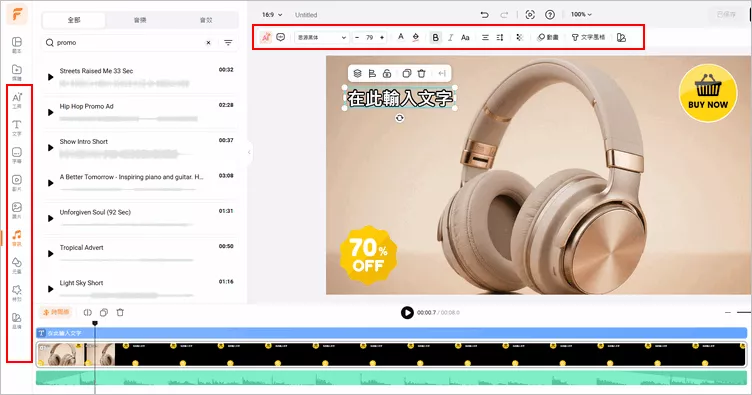The image size is (752, 395).
Task: Open the Text style (文字風格) options
Action: (588, 37)
